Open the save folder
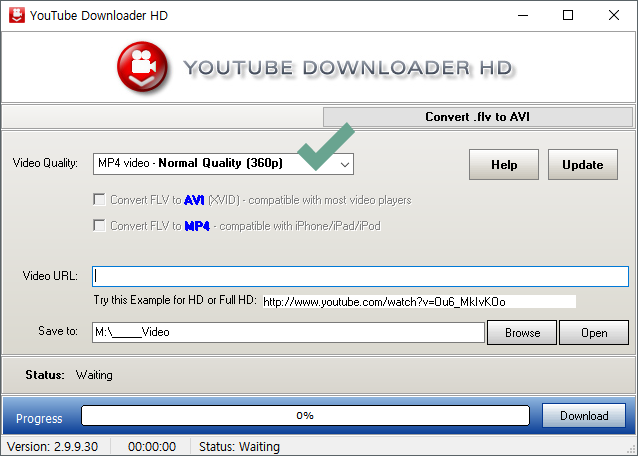The height and width of the screenshot is (456, 638). [594, 332]
